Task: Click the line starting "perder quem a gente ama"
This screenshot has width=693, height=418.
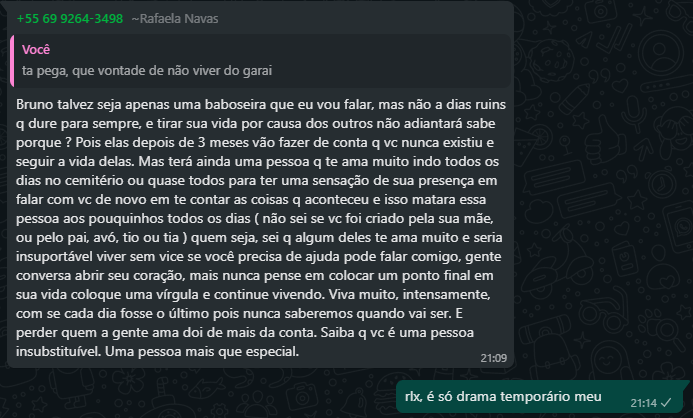Action: pyautogui.click(x=245, y=333)
